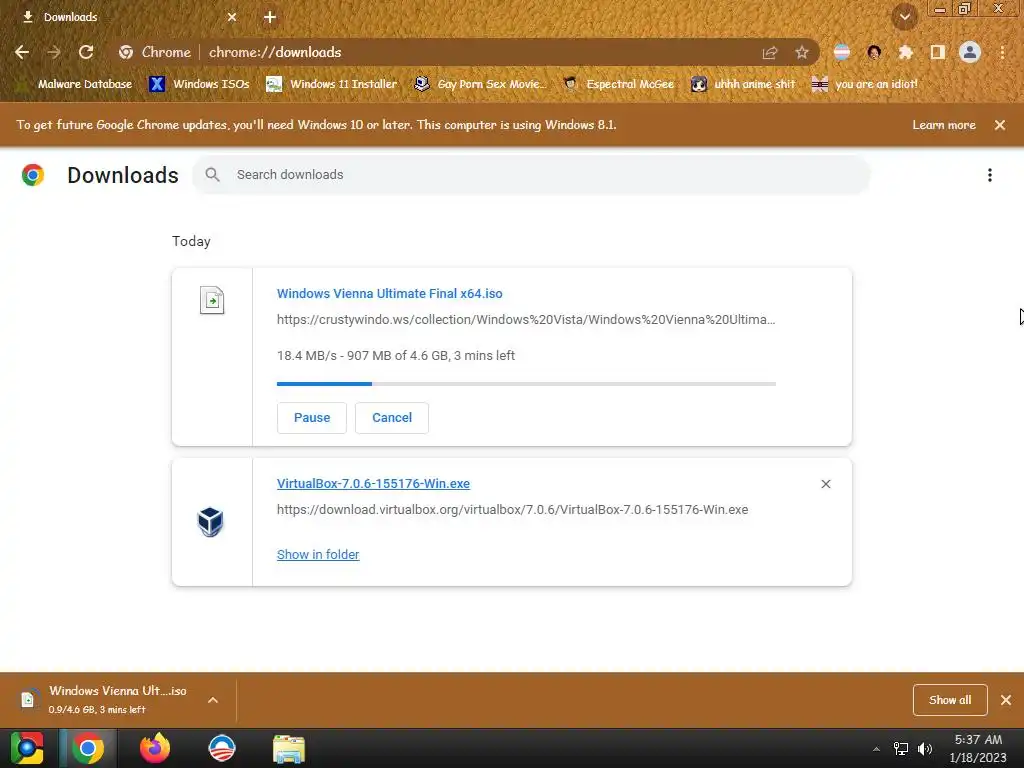Open the network tray icon
The width and height of the screenshot is (1024, 768).
[x=901, y=749]
